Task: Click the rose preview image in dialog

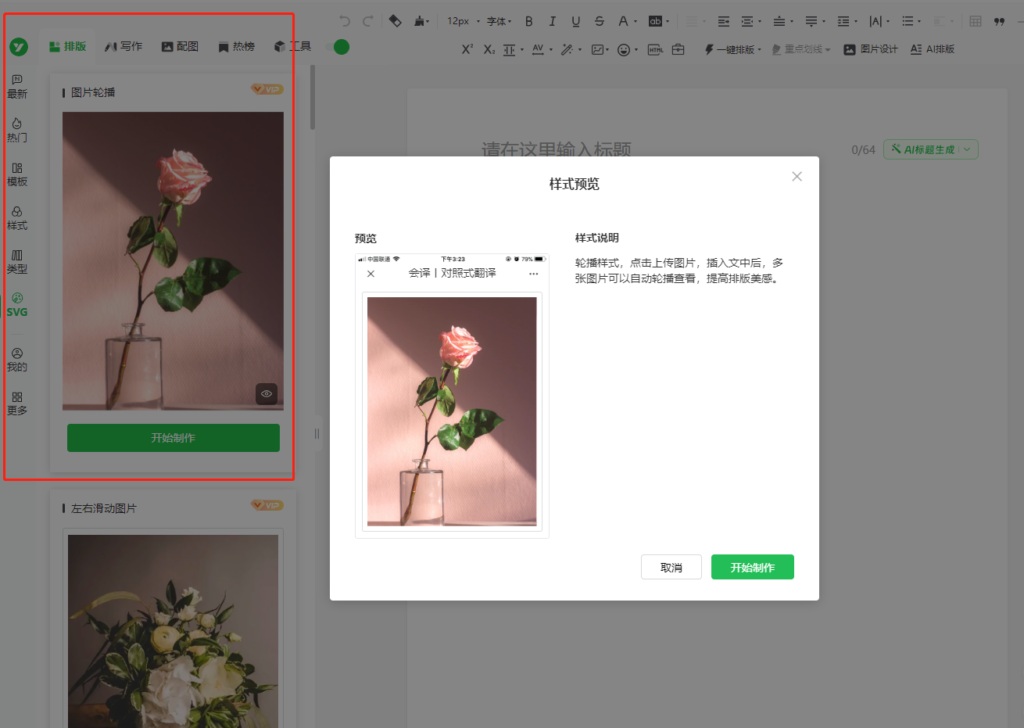Action: 452,411
